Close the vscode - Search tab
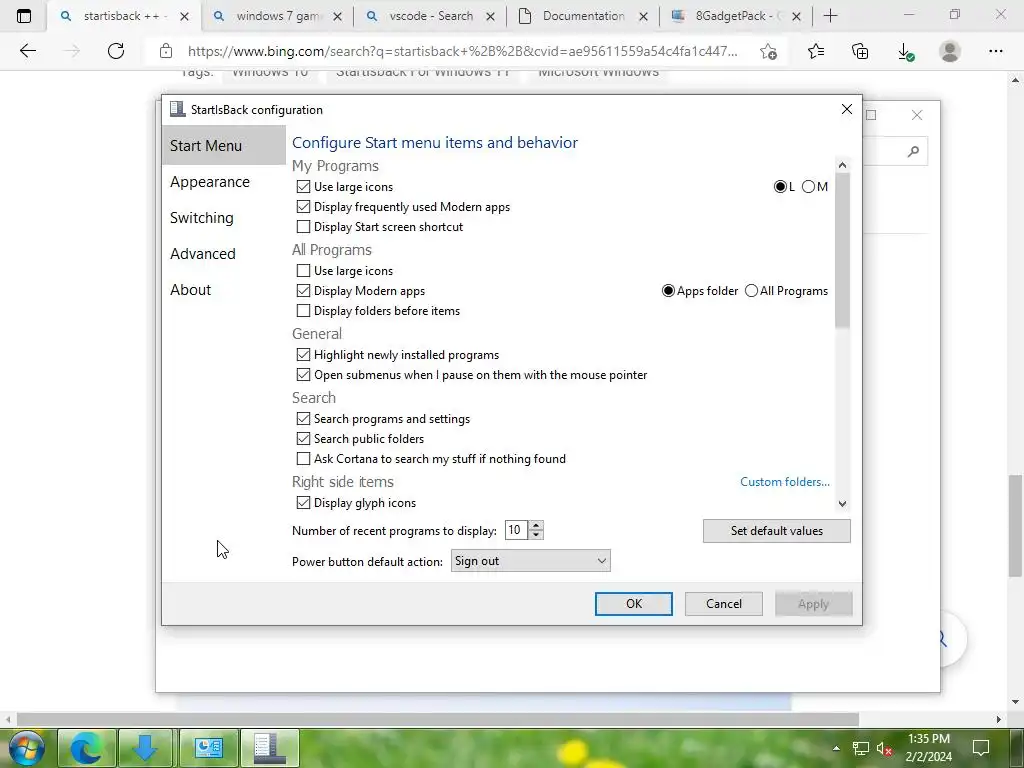 (x=490, y=16)
